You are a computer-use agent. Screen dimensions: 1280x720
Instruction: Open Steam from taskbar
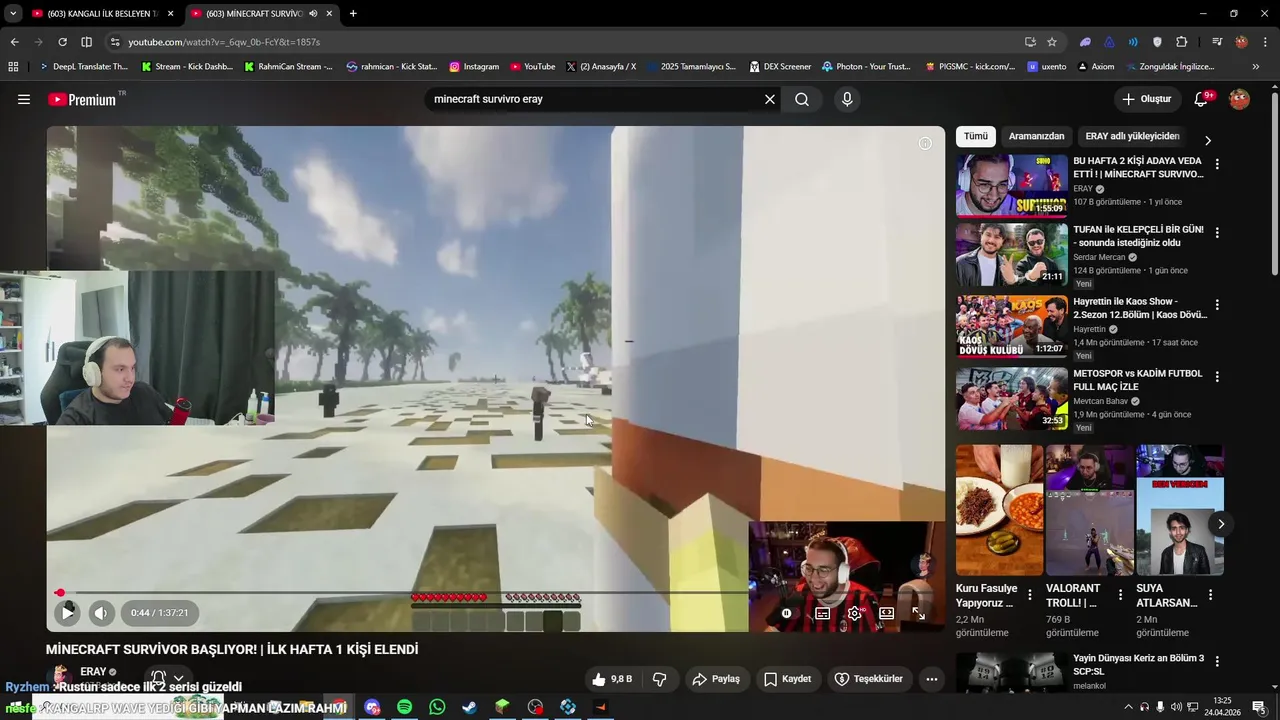click(469, 707)
